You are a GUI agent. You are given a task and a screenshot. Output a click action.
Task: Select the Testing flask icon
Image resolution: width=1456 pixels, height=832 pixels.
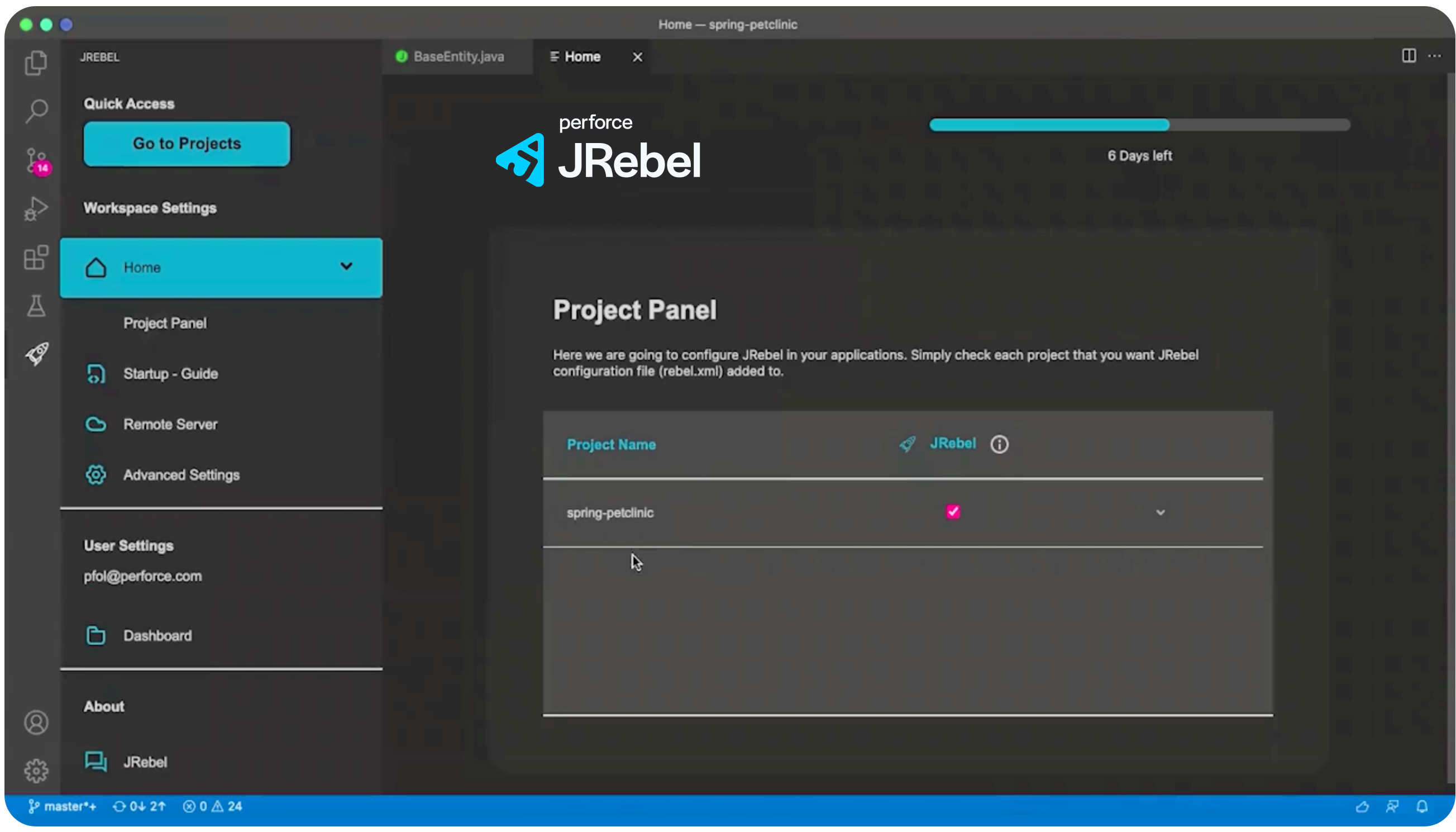(x=36, y=306)
